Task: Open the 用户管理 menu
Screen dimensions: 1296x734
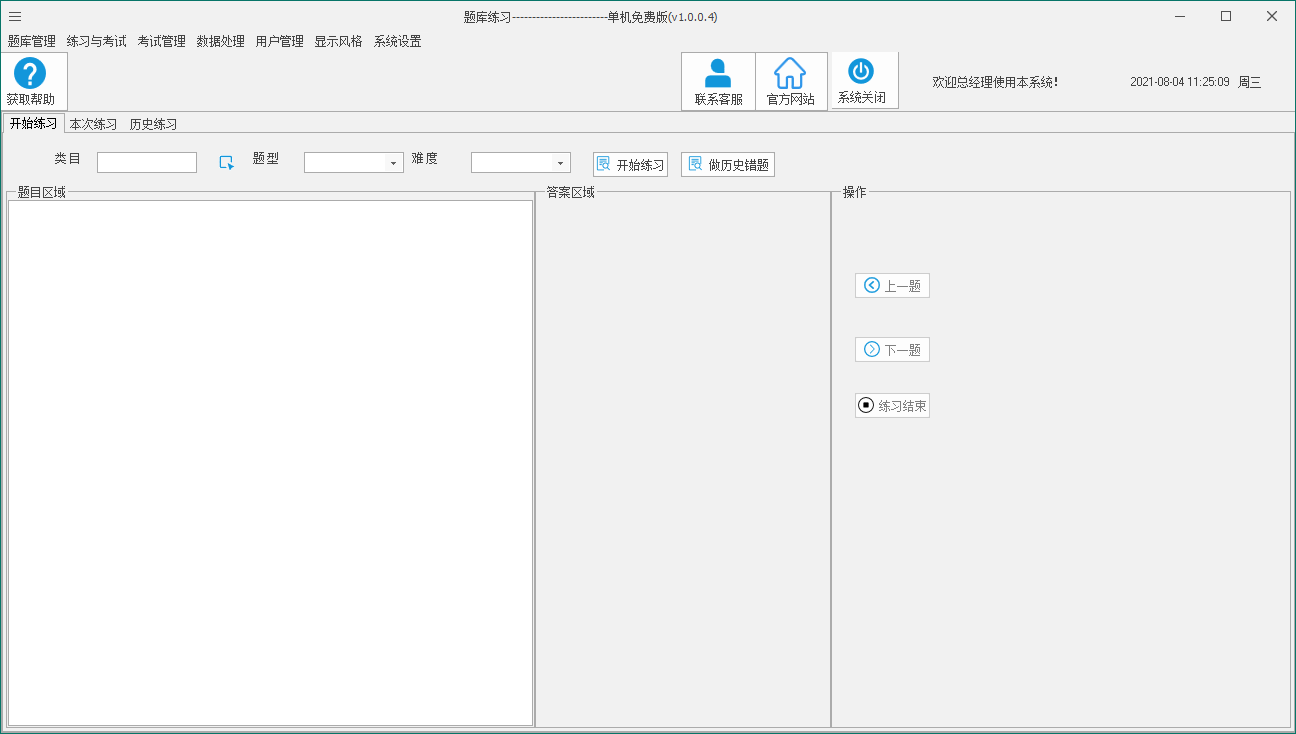Action: click(280, 41)
